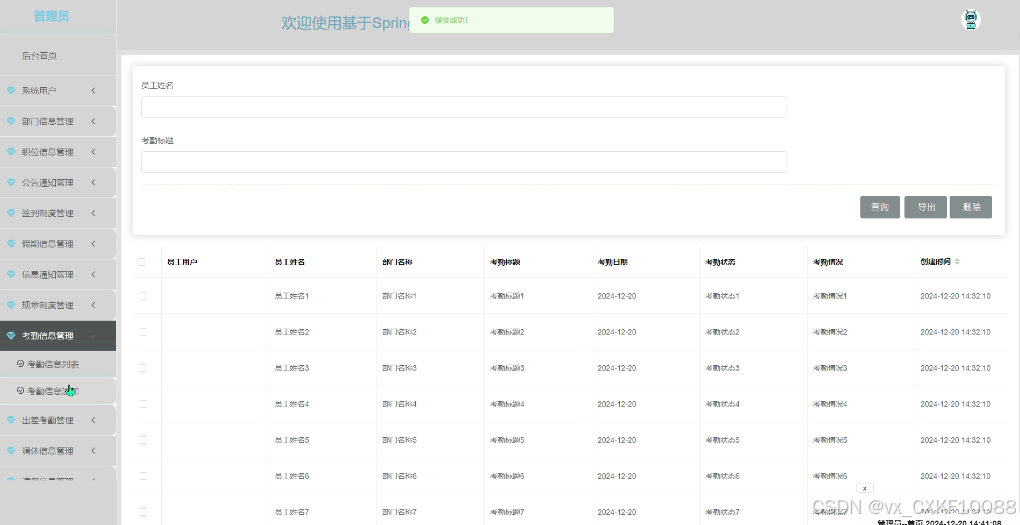
Task: Click the diamond icon beside 调休信息管理
Action: [x=11, y=450]
